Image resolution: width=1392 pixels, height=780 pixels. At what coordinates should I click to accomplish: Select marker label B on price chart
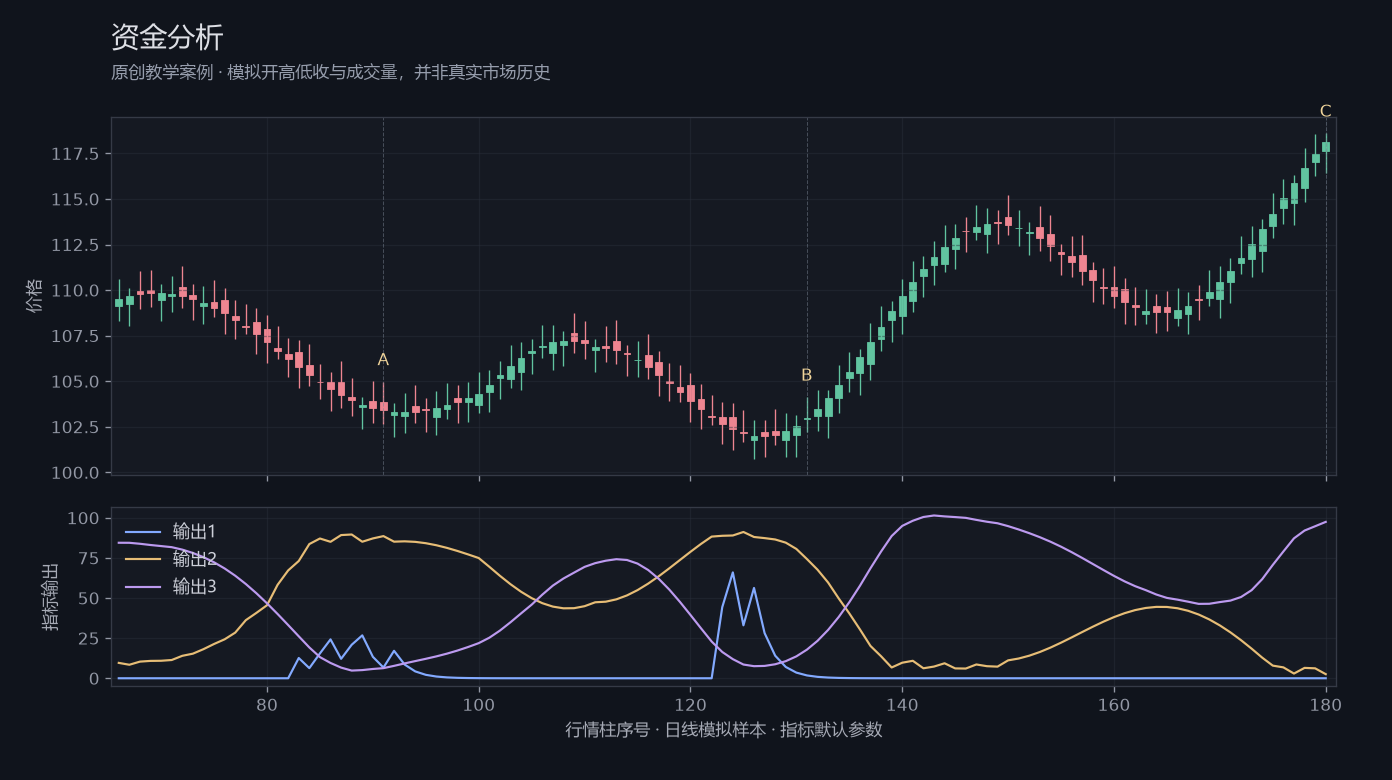tap(807, 375)
